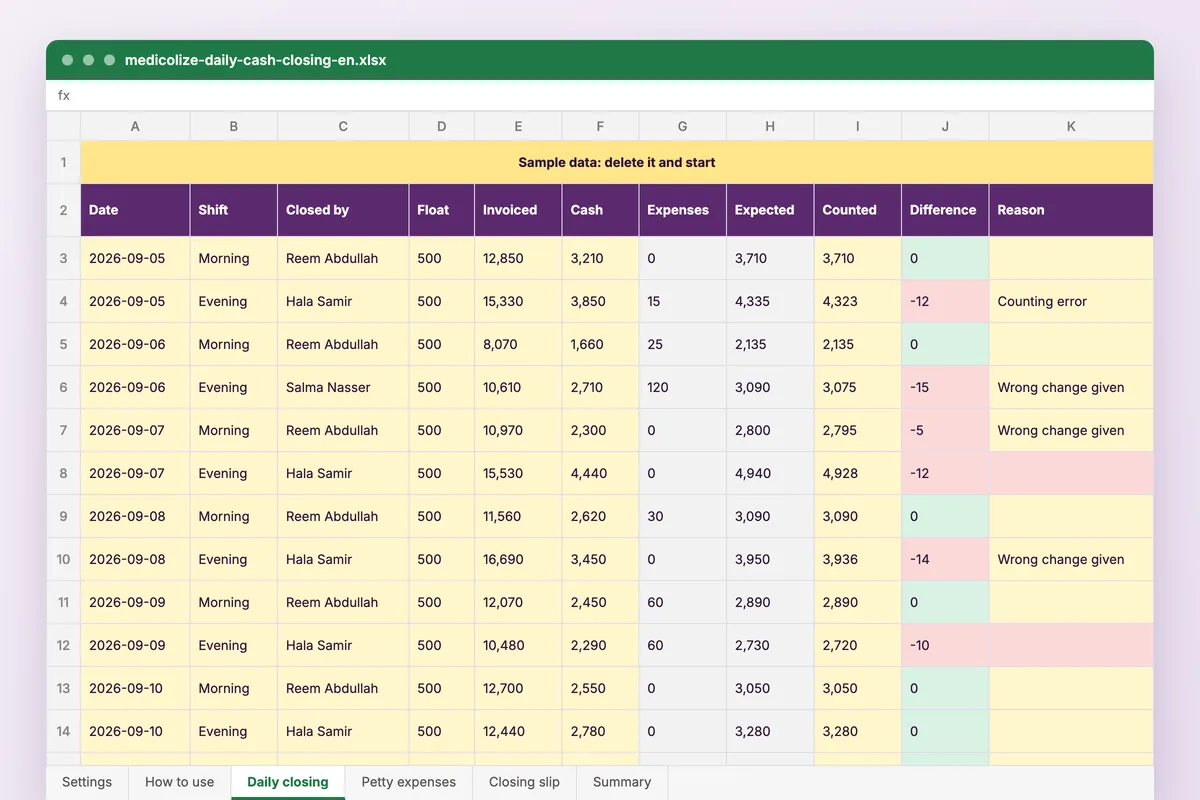Screen dimensions: 1200x800
Task: Select the expenses cell showing 30
Action: [x=683, y=516]
